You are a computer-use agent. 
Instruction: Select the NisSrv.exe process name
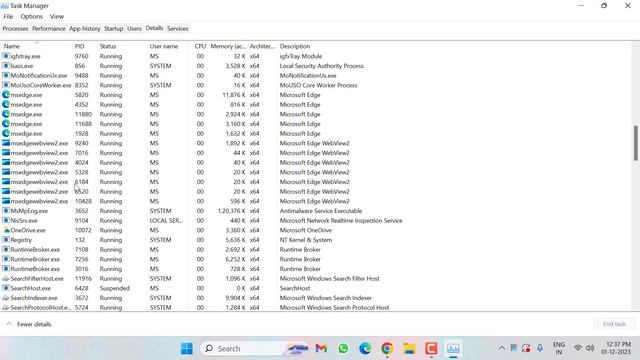coord(24,220)
